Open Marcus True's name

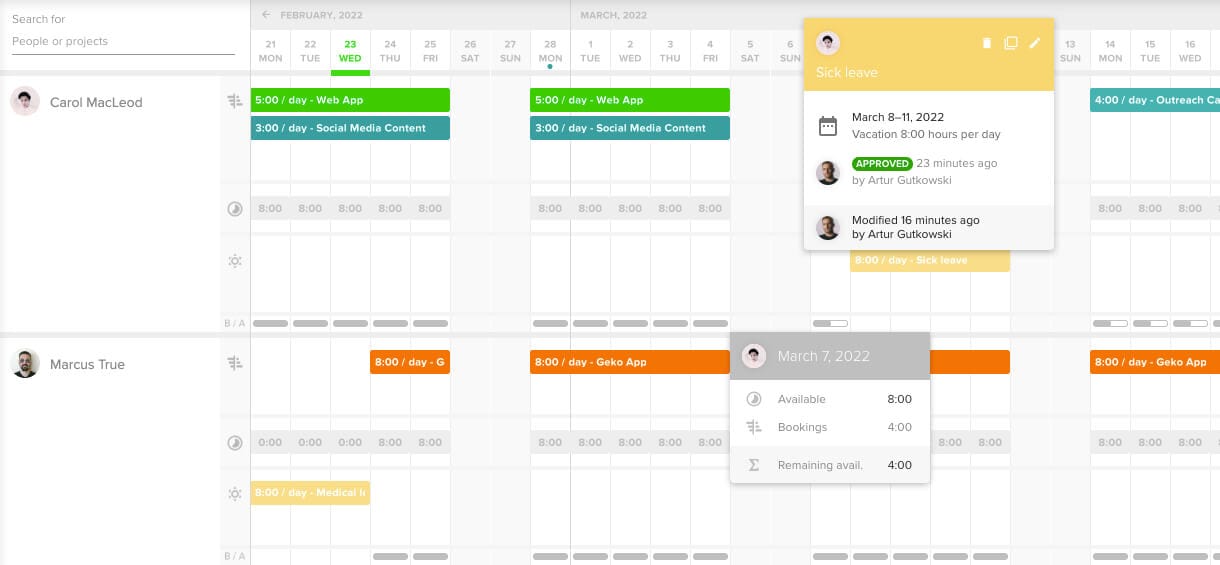point(87,364)
